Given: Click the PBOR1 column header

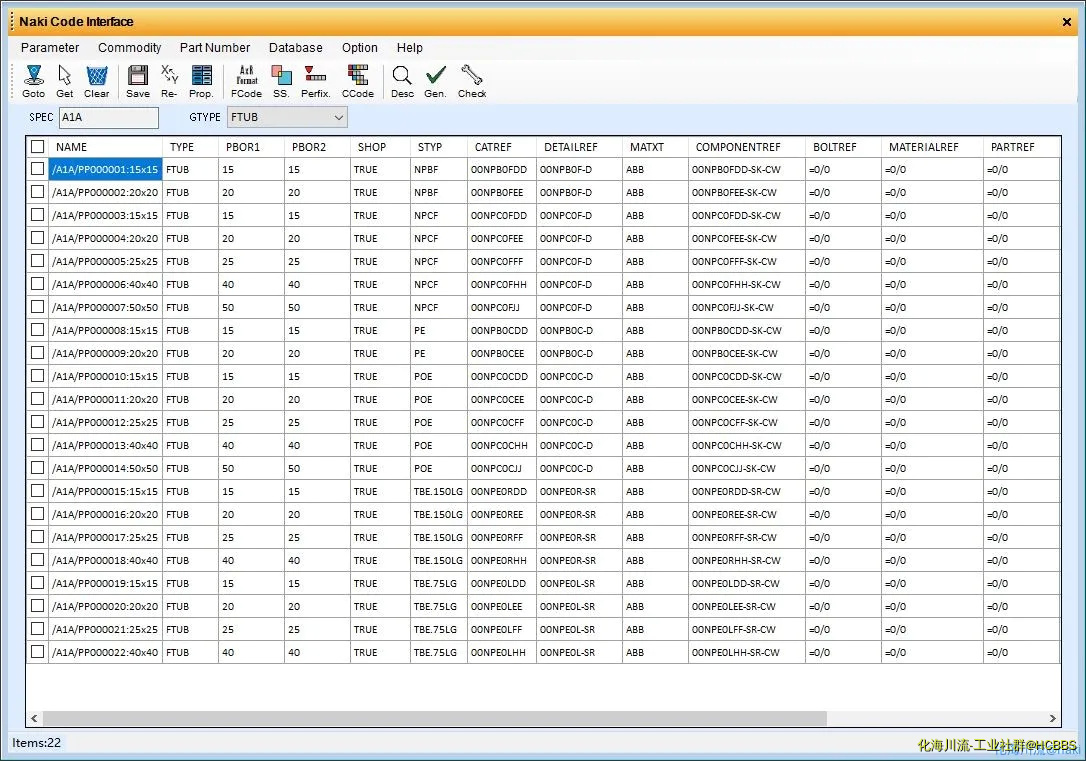Looking at the screenshot, I should [251, 147].
